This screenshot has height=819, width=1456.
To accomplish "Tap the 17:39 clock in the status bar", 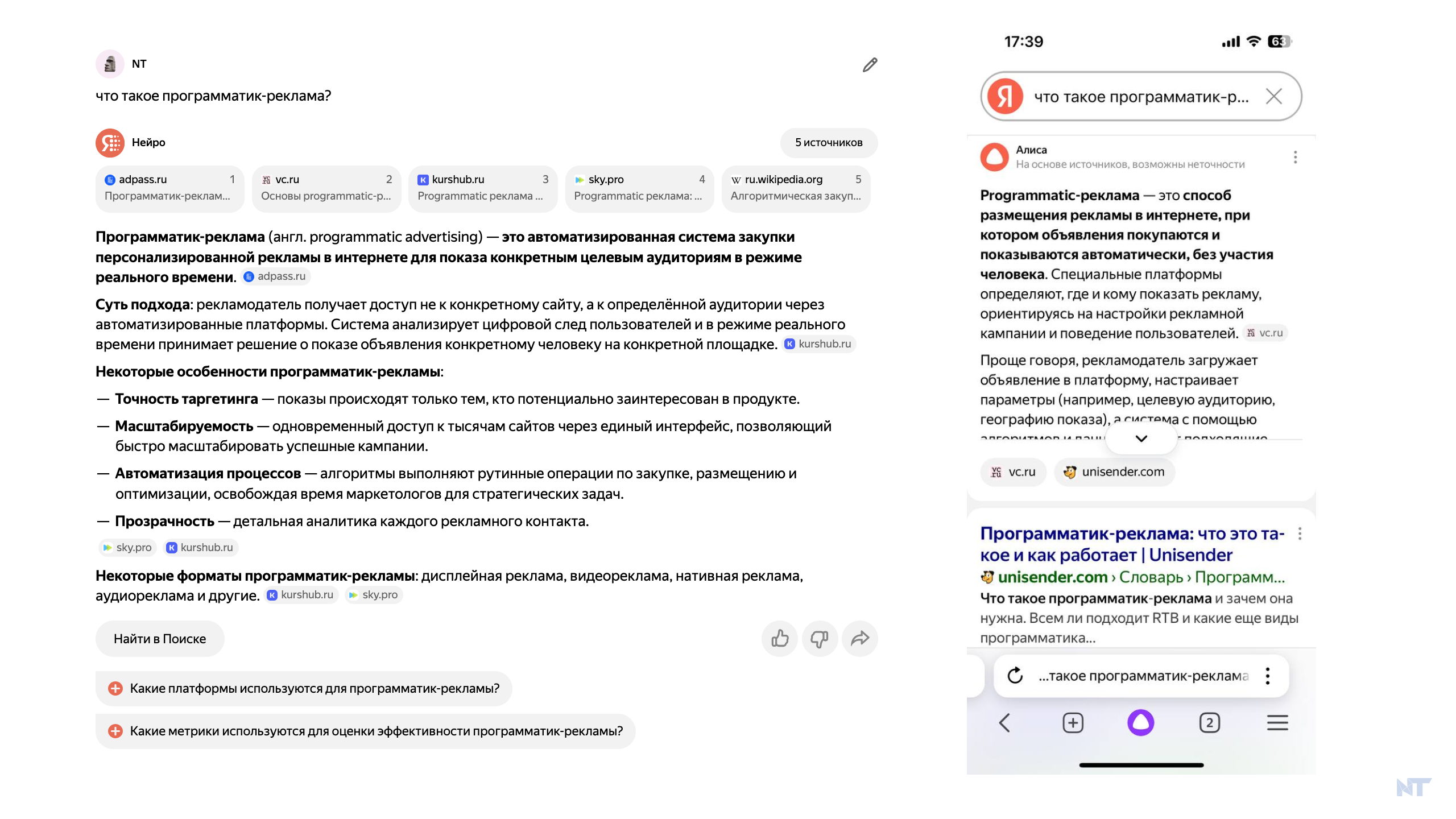I will 1024,42.
